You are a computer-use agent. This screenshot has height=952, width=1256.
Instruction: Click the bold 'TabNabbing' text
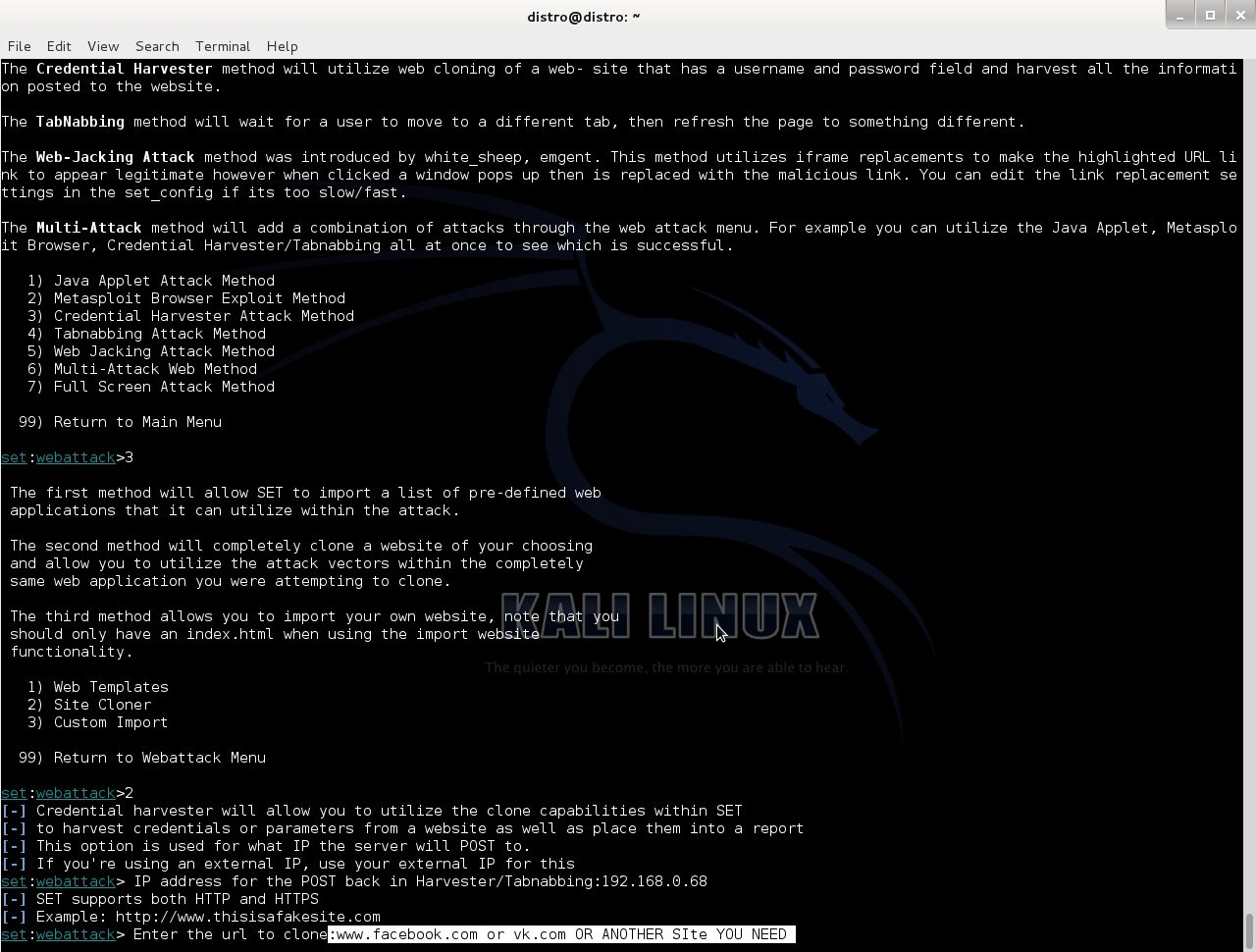[x=80, y=122]
